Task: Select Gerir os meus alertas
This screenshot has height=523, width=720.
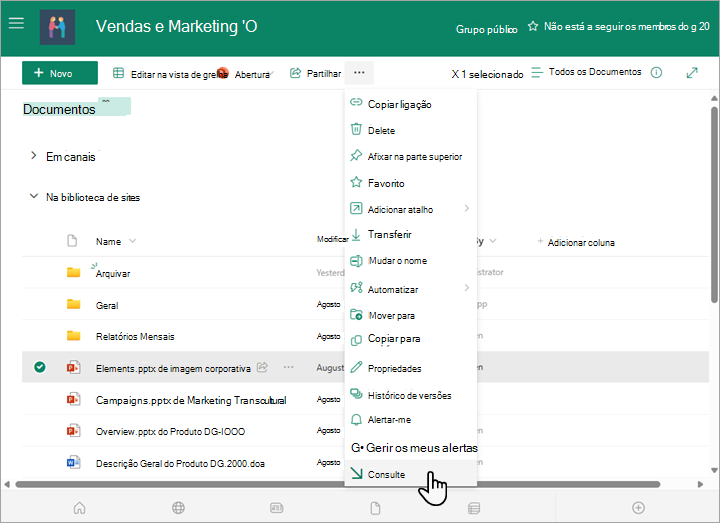Action: point(411,447)
